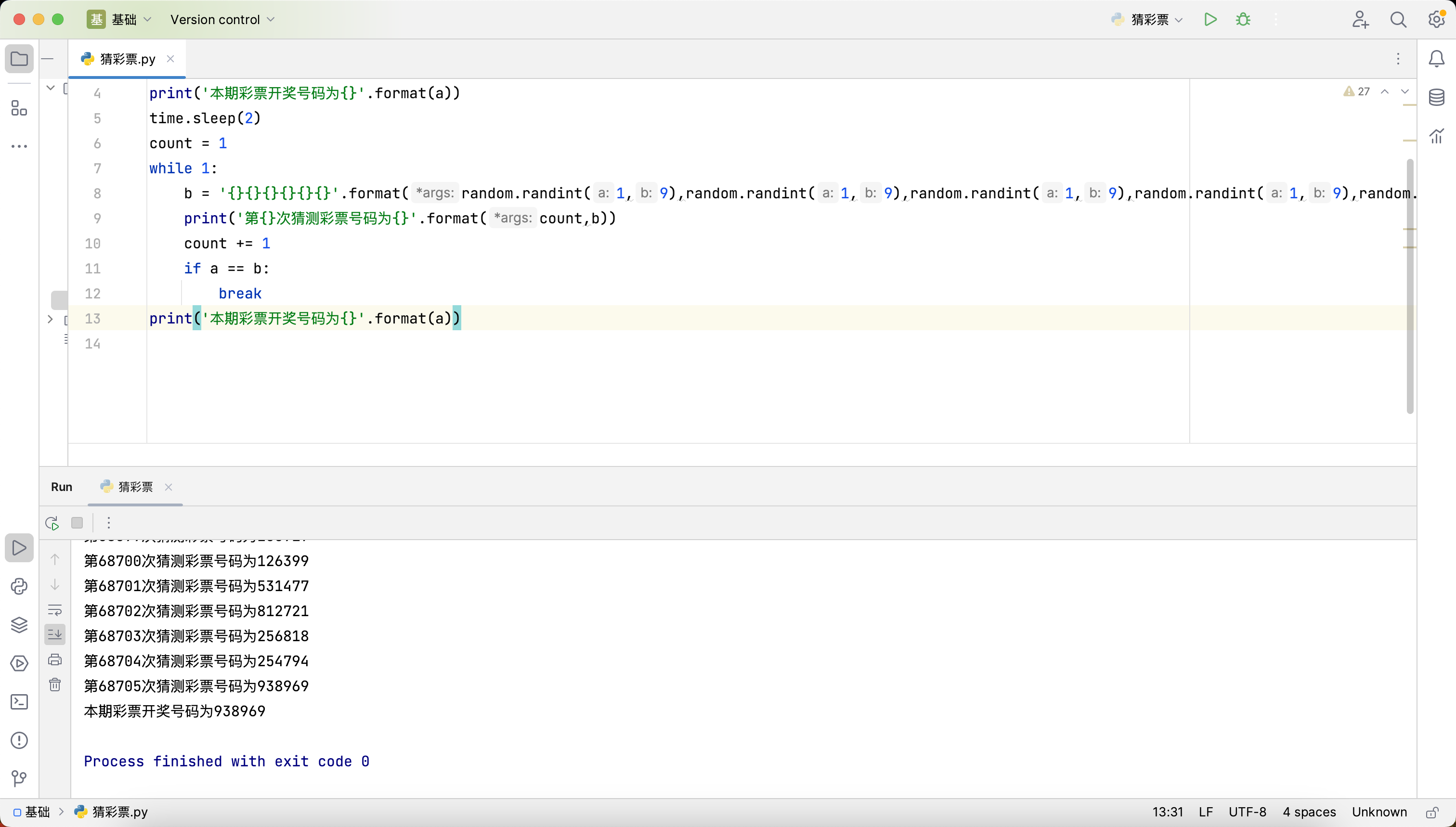Expand the tree chevron beside line 13
The width and height of the screenshot is (1456, 827).
pos(50,319)
